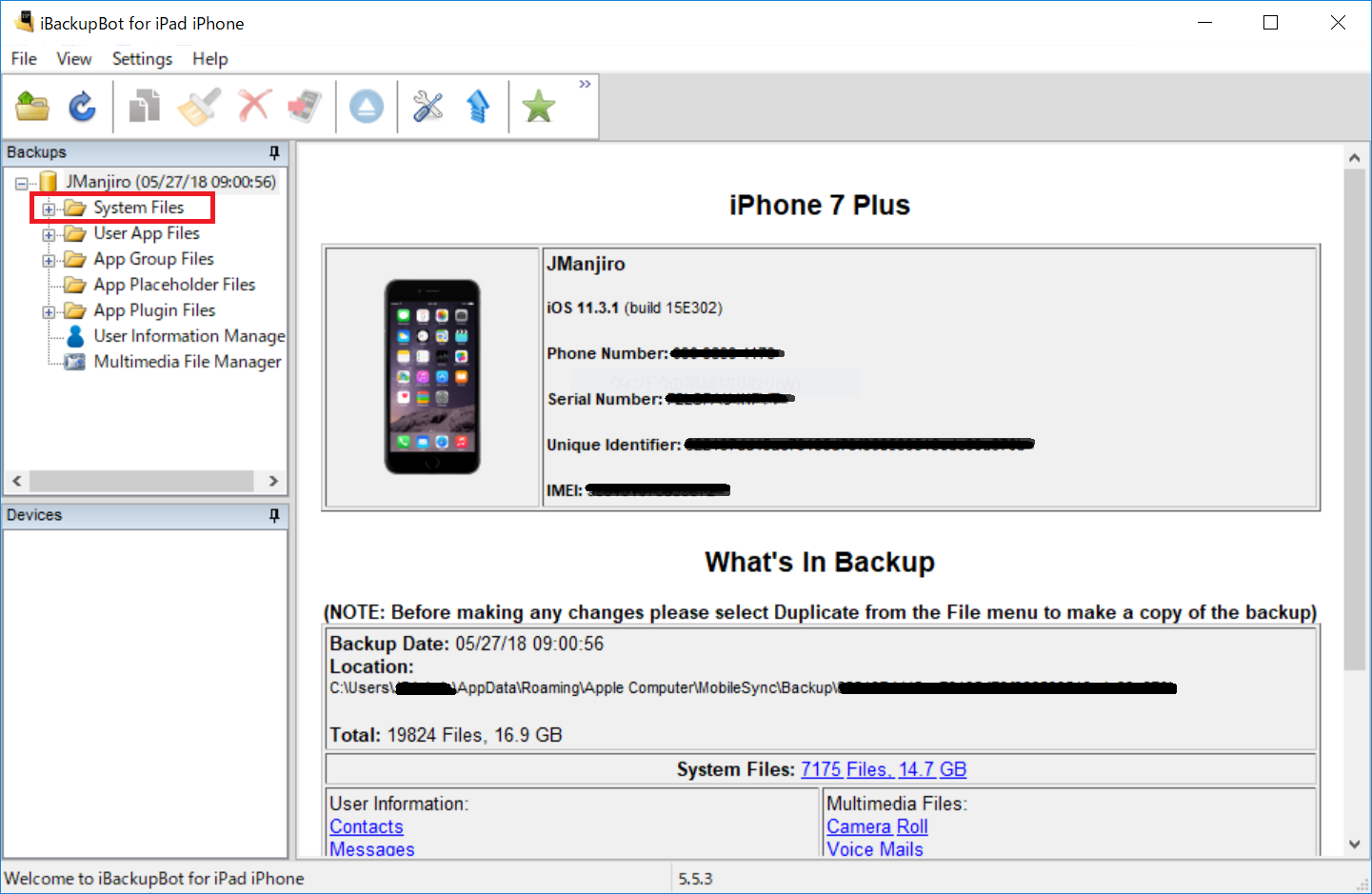This screenshot has width=1372, height=894.
Task: Click the User Information Manager person icon
Action: click(x=75, y=336)
